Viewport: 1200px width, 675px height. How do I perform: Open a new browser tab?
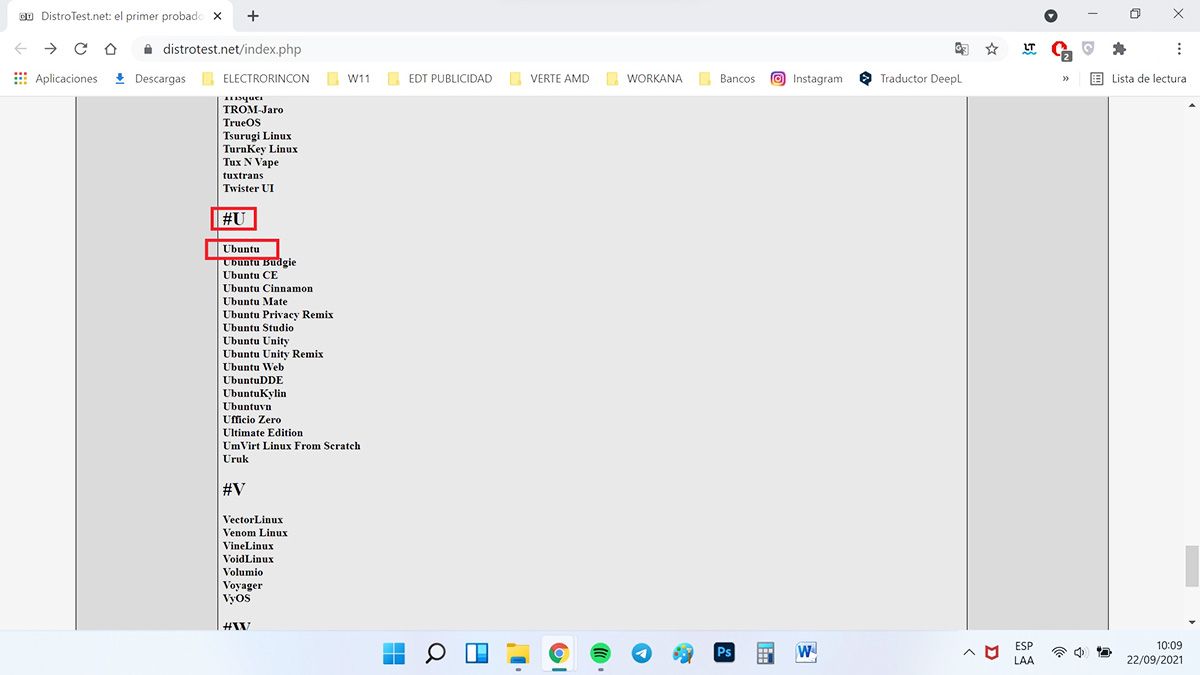253,16
